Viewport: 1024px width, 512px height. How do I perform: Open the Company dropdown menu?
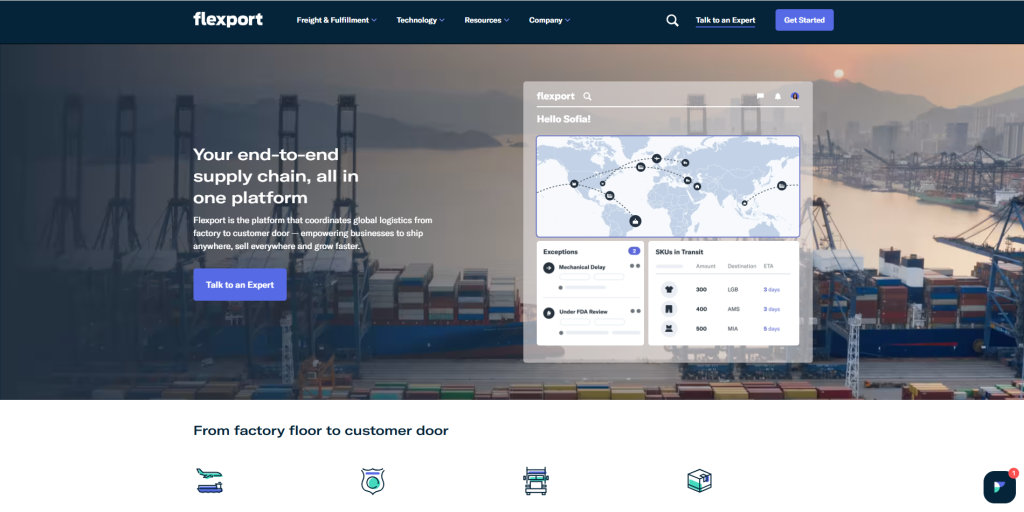pyautogui.click(x=549, y=20)
